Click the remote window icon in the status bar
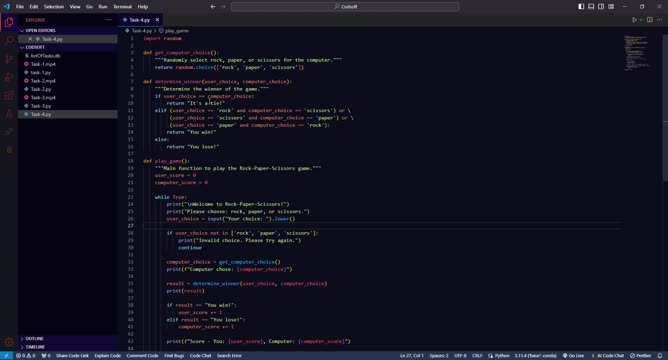This screenshot has height=360, width=668. tap(6, 356)
